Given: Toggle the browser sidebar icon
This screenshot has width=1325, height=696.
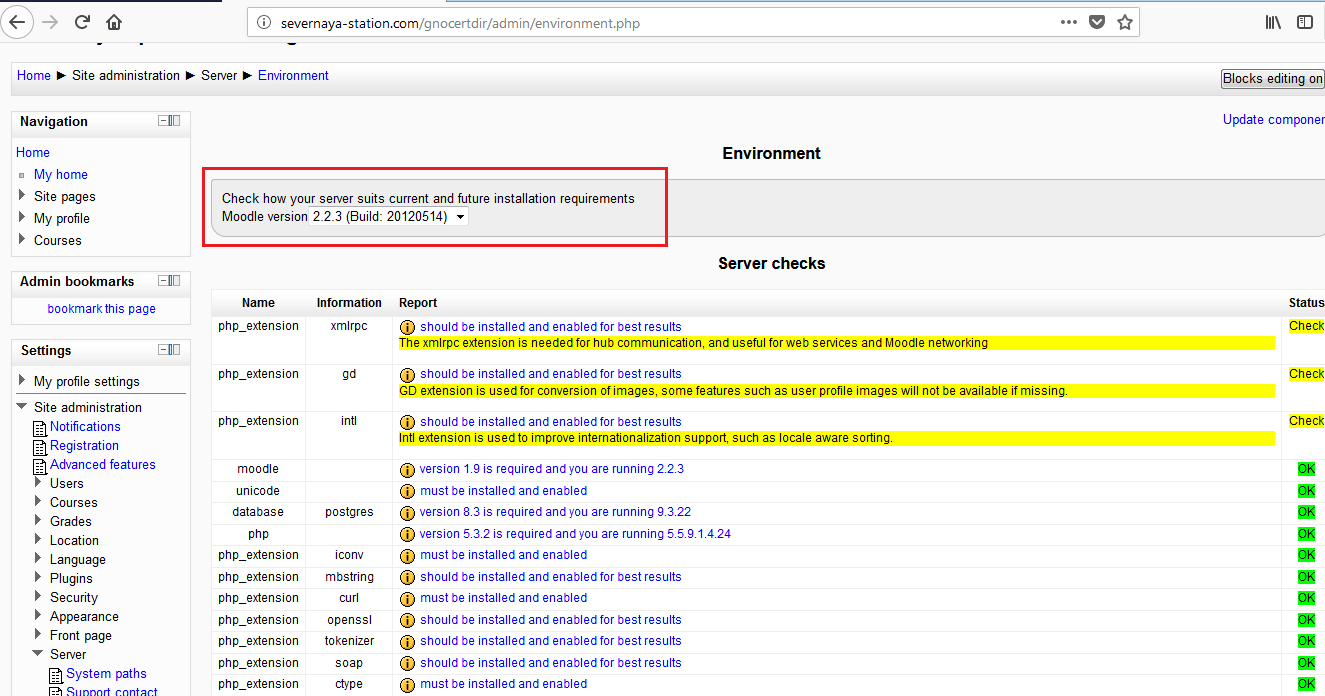Looking at the screenshot, I should click(x=1305, y=22).
